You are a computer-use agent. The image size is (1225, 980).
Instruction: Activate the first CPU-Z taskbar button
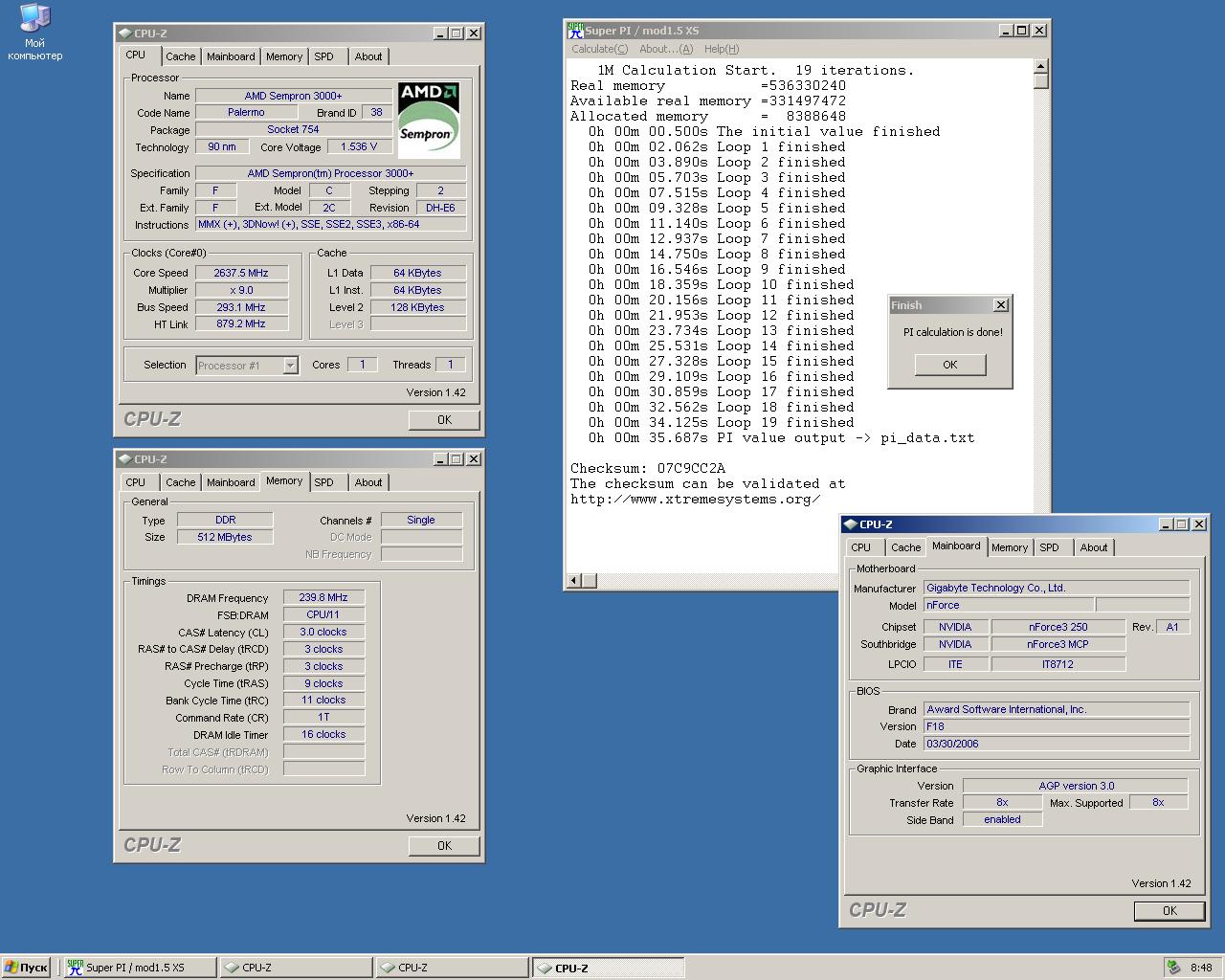(x=295, y=968)
